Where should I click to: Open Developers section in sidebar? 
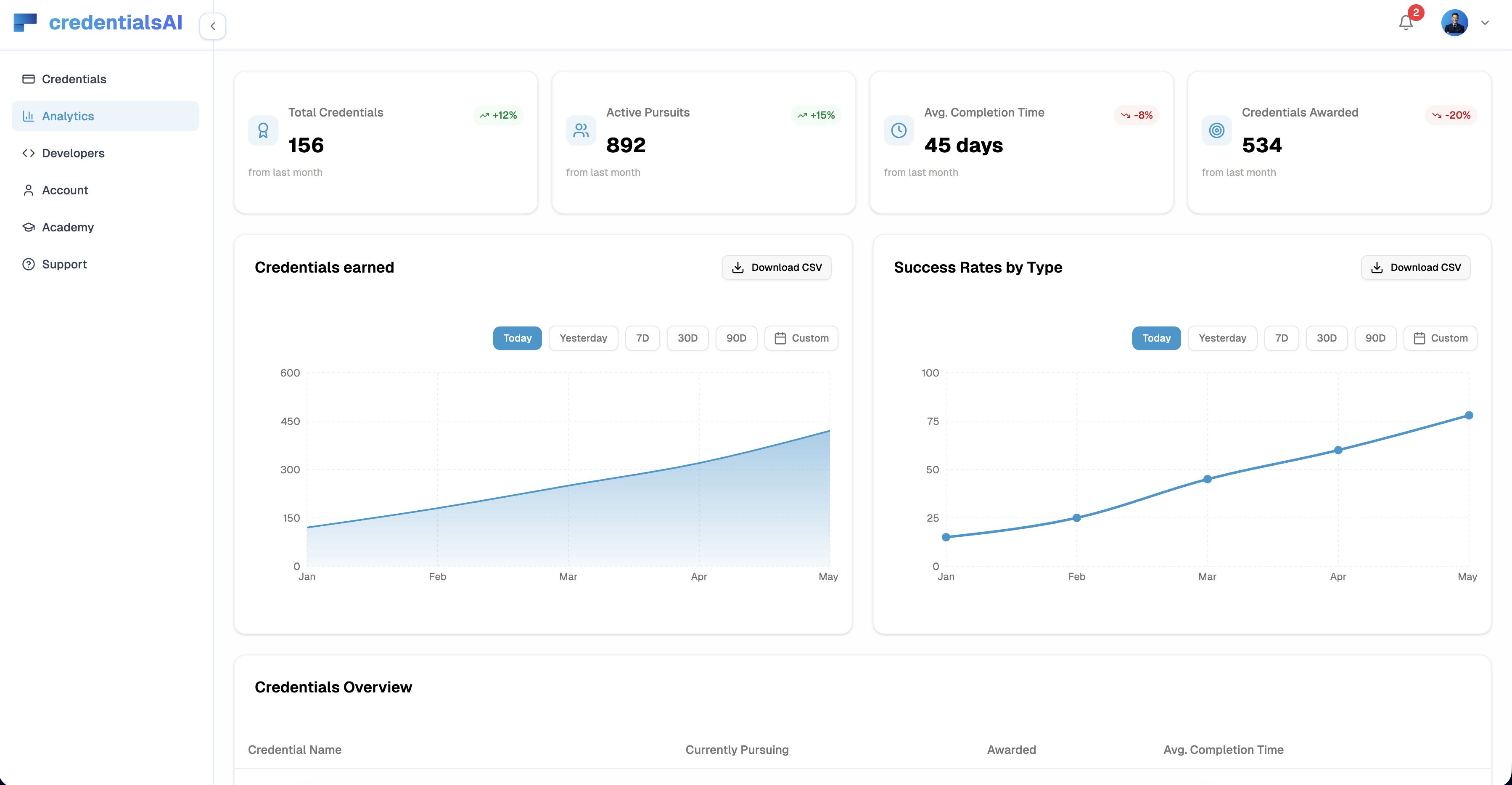click(105, 153)
